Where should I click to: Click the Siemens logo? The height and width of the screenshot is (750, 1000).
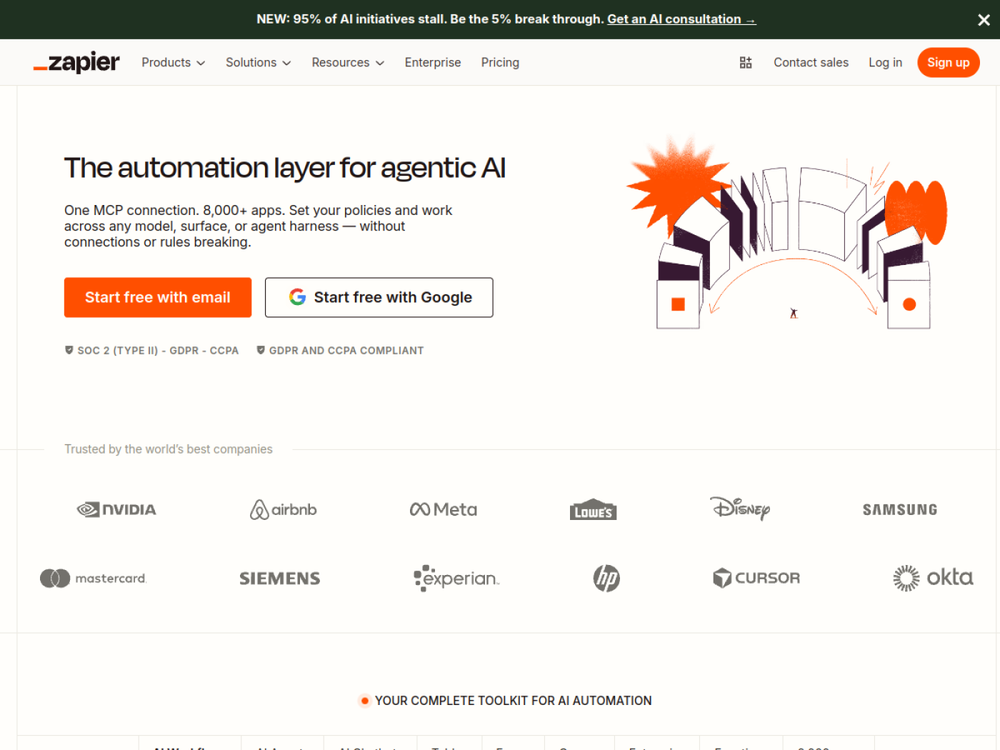pos(280,578)
